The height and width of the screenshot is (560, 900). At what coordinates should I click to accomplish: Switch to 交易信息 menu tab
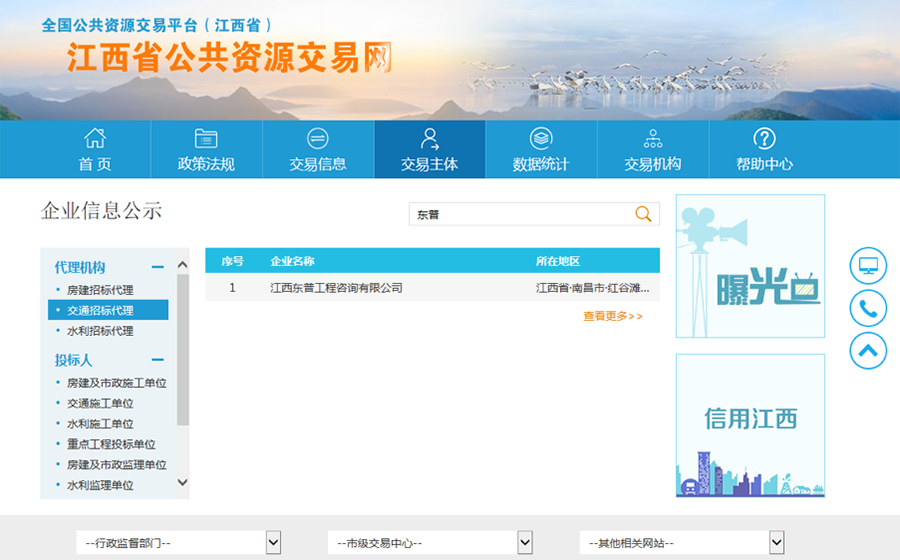[318, 150]
